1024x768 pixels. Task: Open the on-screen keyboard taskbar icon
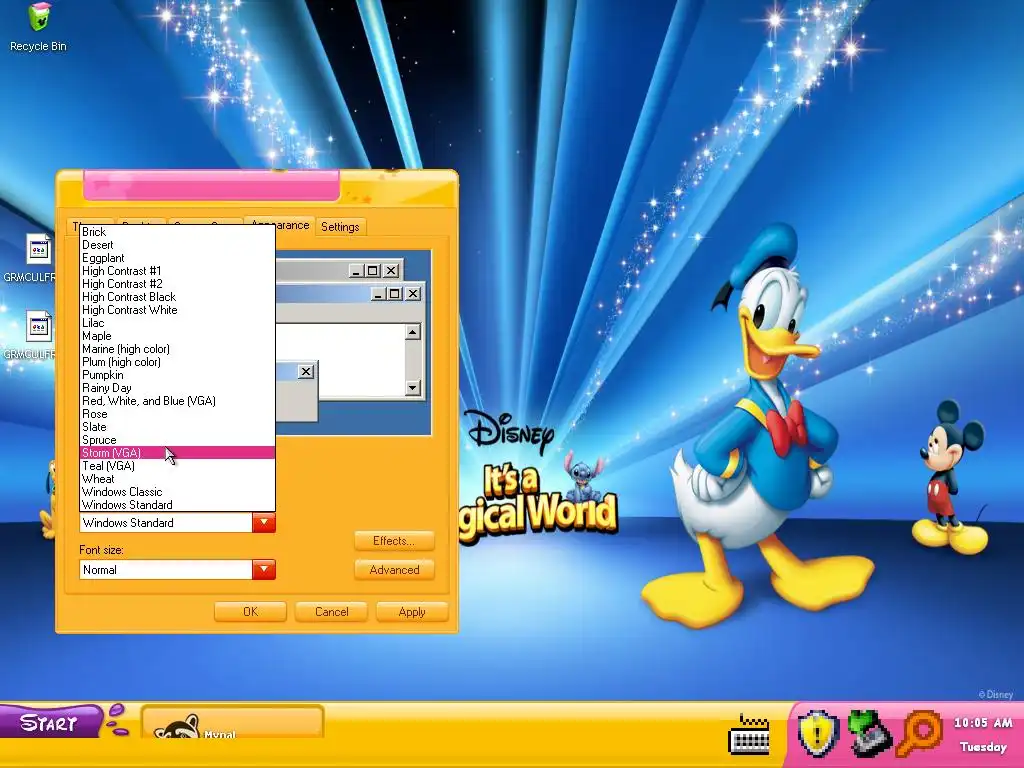coord(748,735)
